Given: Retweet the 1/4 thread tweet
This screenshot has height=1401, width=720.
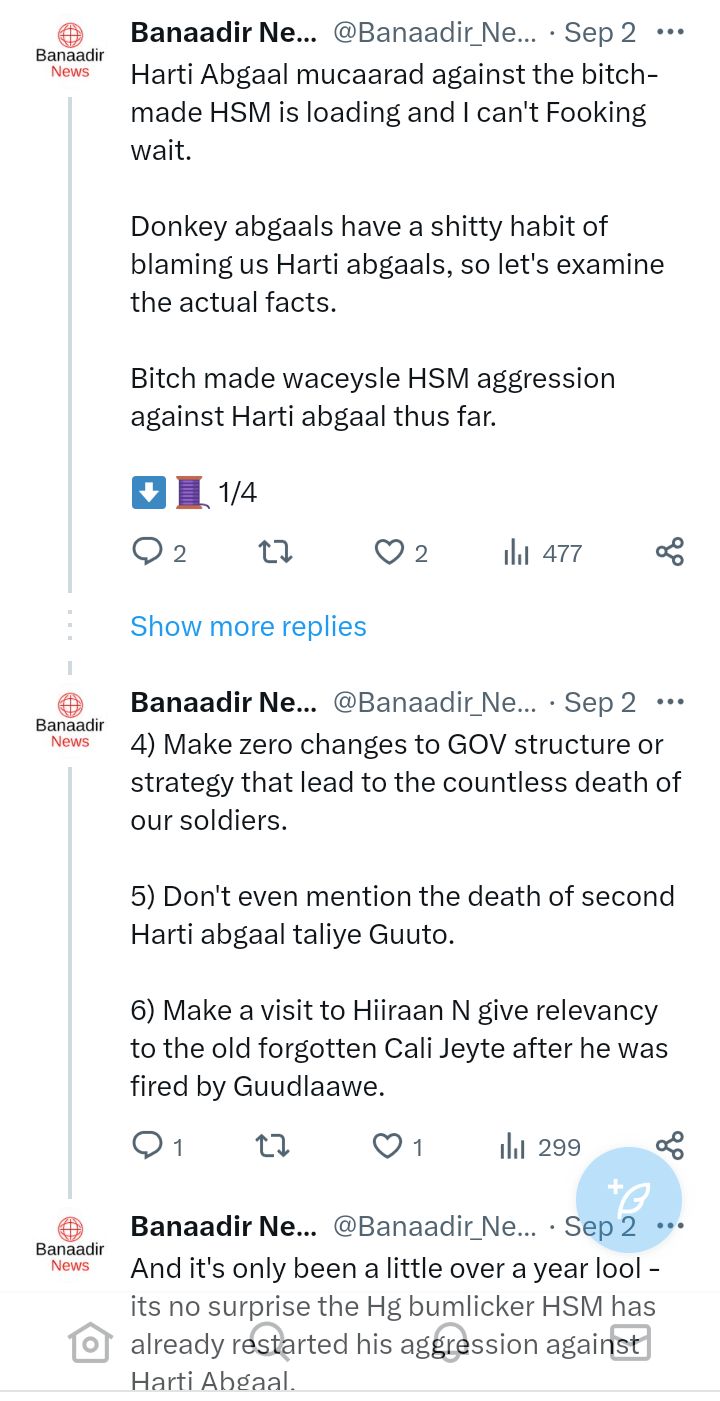Looking at the screenshot, I should (x=275, y=552).
